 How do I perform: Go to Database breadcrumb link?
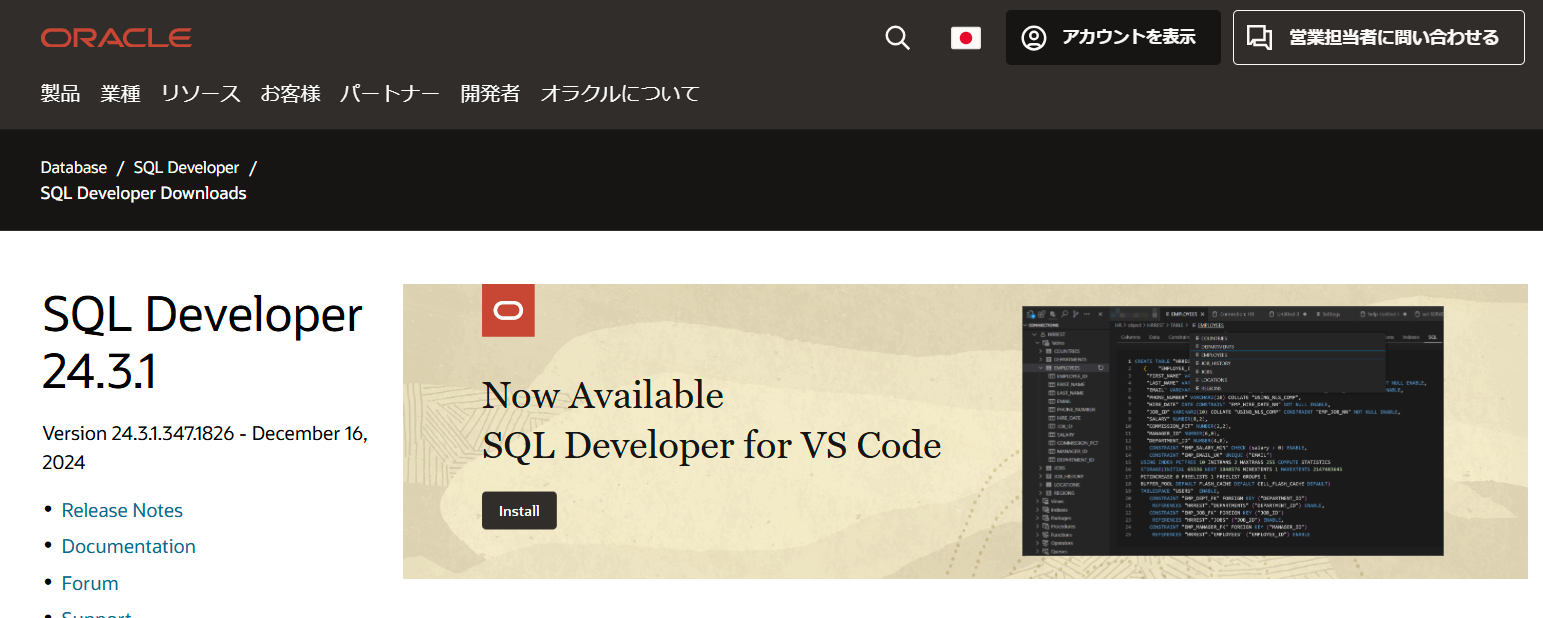point(74,167)
